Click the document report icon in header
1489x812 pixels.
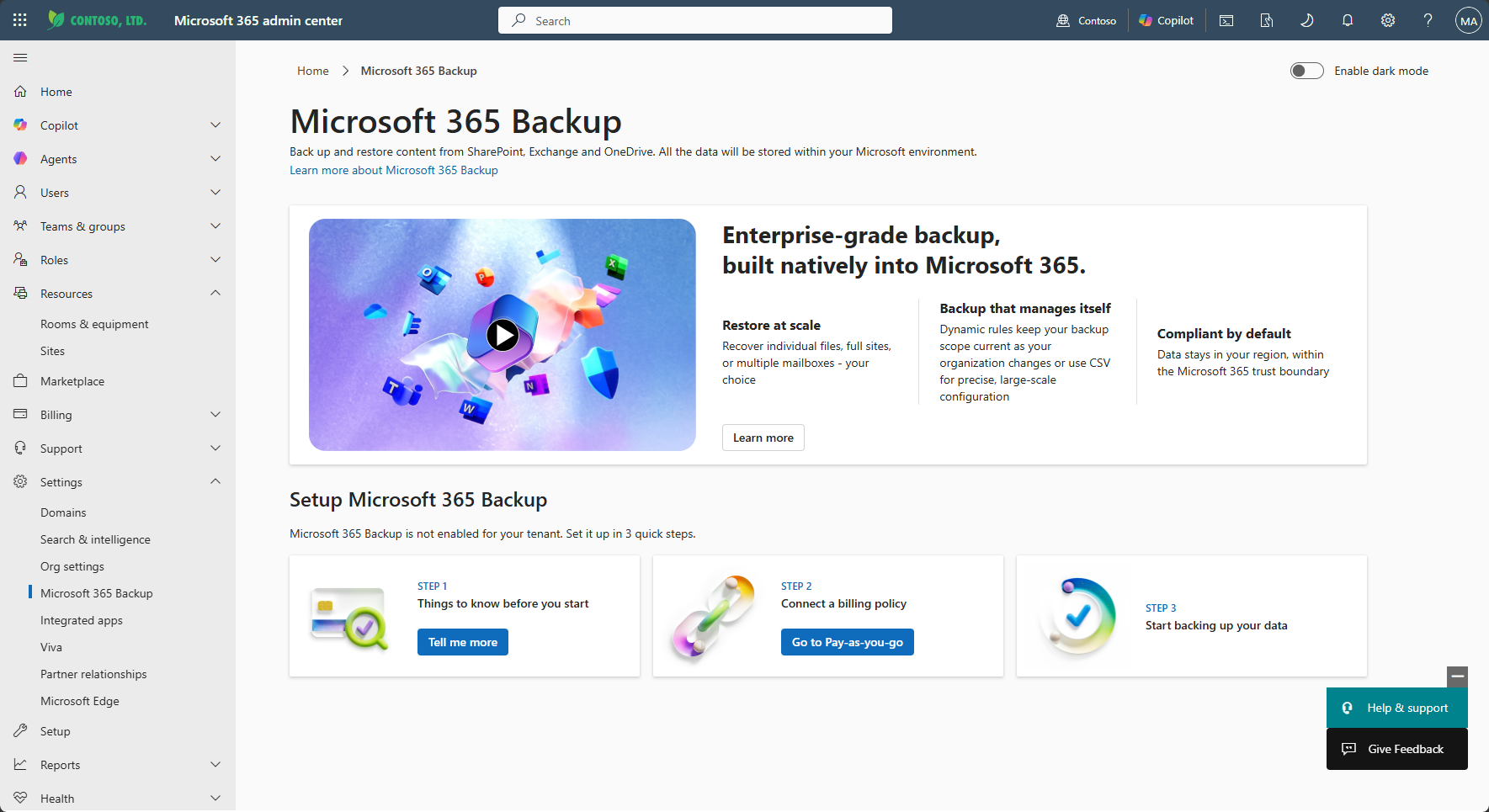click(x=1267, y=20)
